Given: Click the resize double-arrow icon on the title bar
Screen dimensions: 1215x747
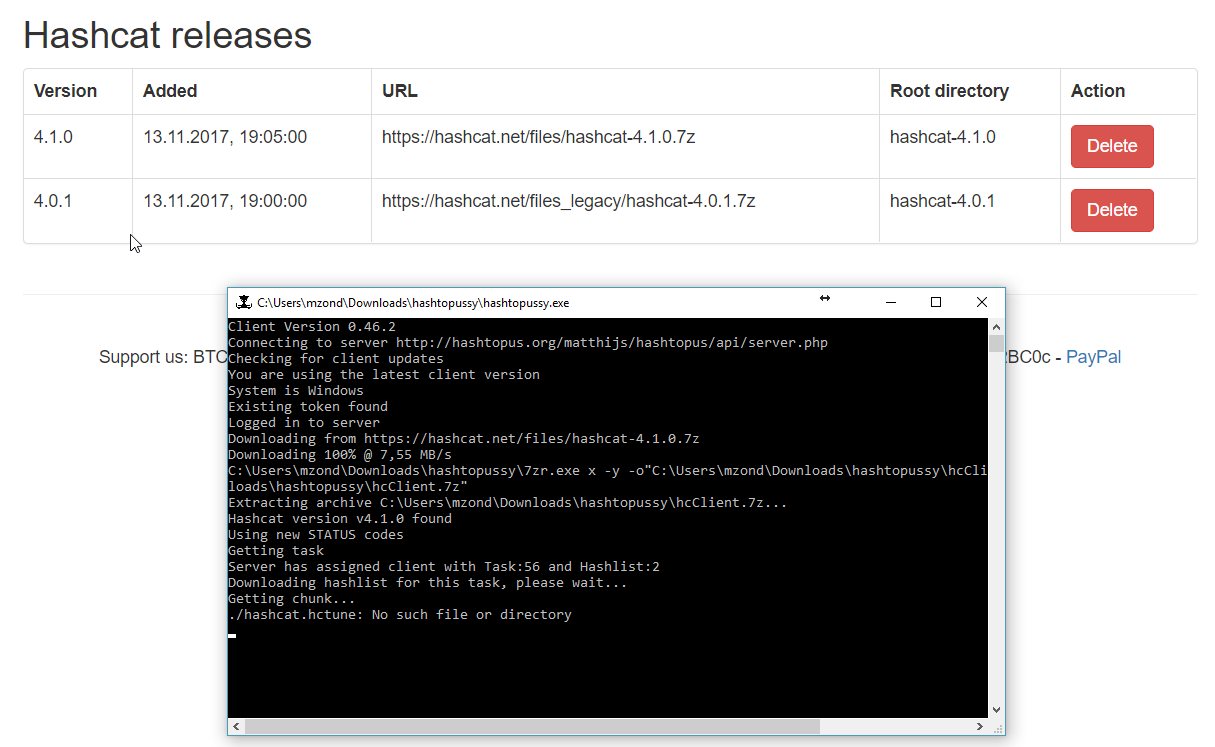Looking at the screenshot, I should 824,298.
